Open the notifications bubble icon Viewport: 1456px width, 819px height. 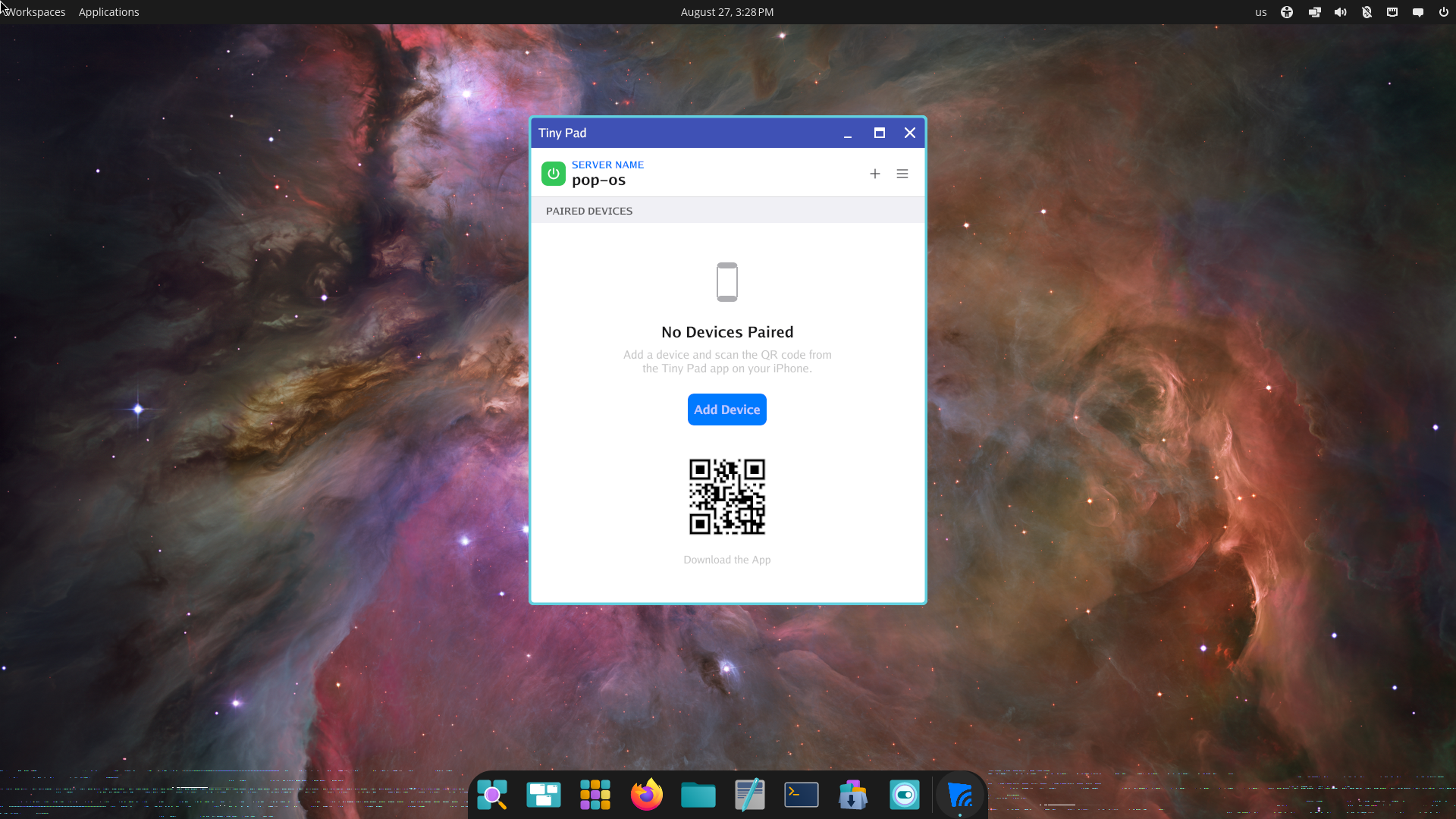pyautogui.click(x=1418, y=12)
